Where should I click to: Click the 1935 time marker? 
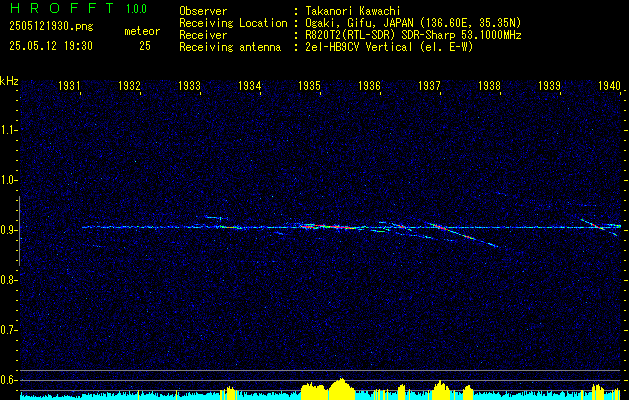[x=310, y=85]
